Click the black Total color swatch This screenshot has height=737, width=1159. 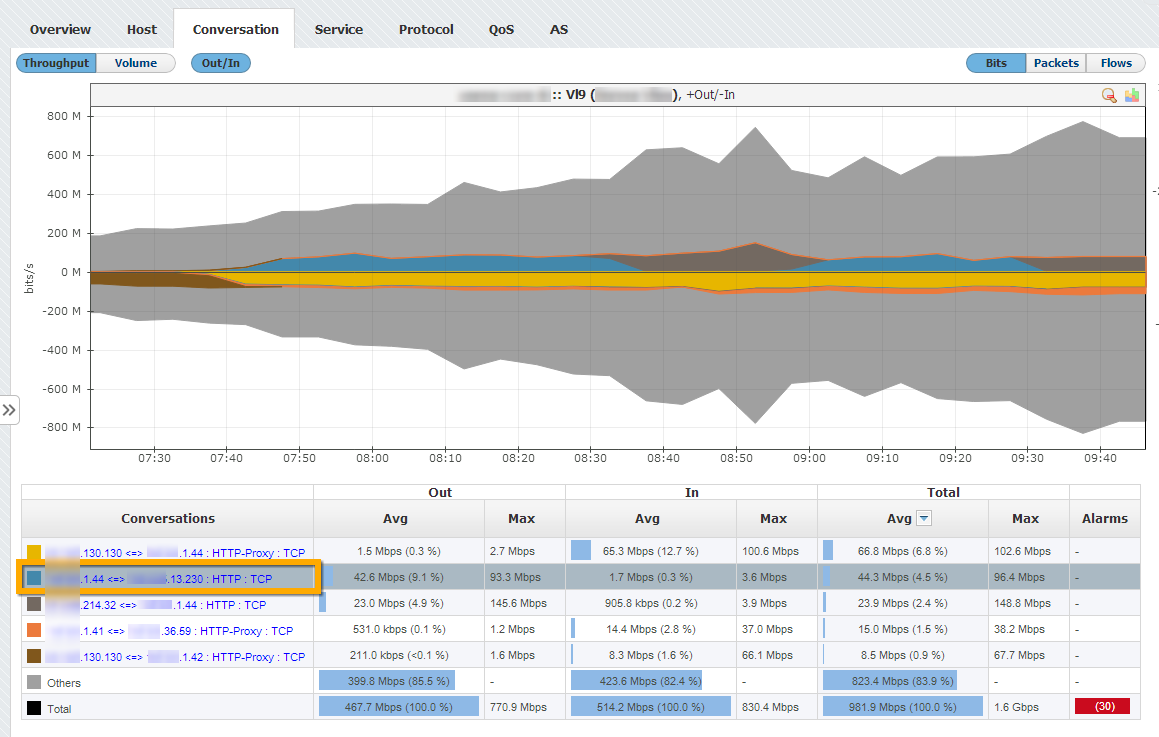[x=34, y=708]
